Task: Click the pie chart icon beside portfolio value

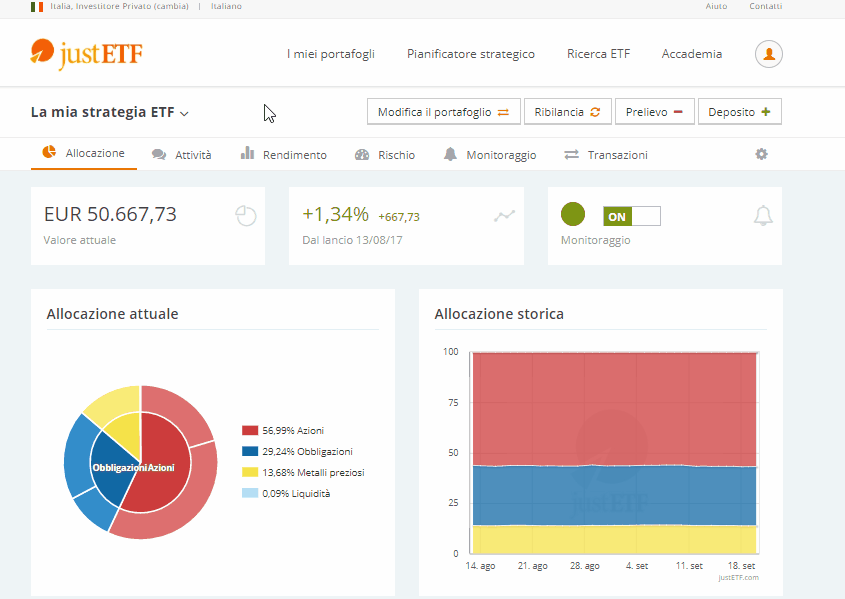Action: (246, 216)
